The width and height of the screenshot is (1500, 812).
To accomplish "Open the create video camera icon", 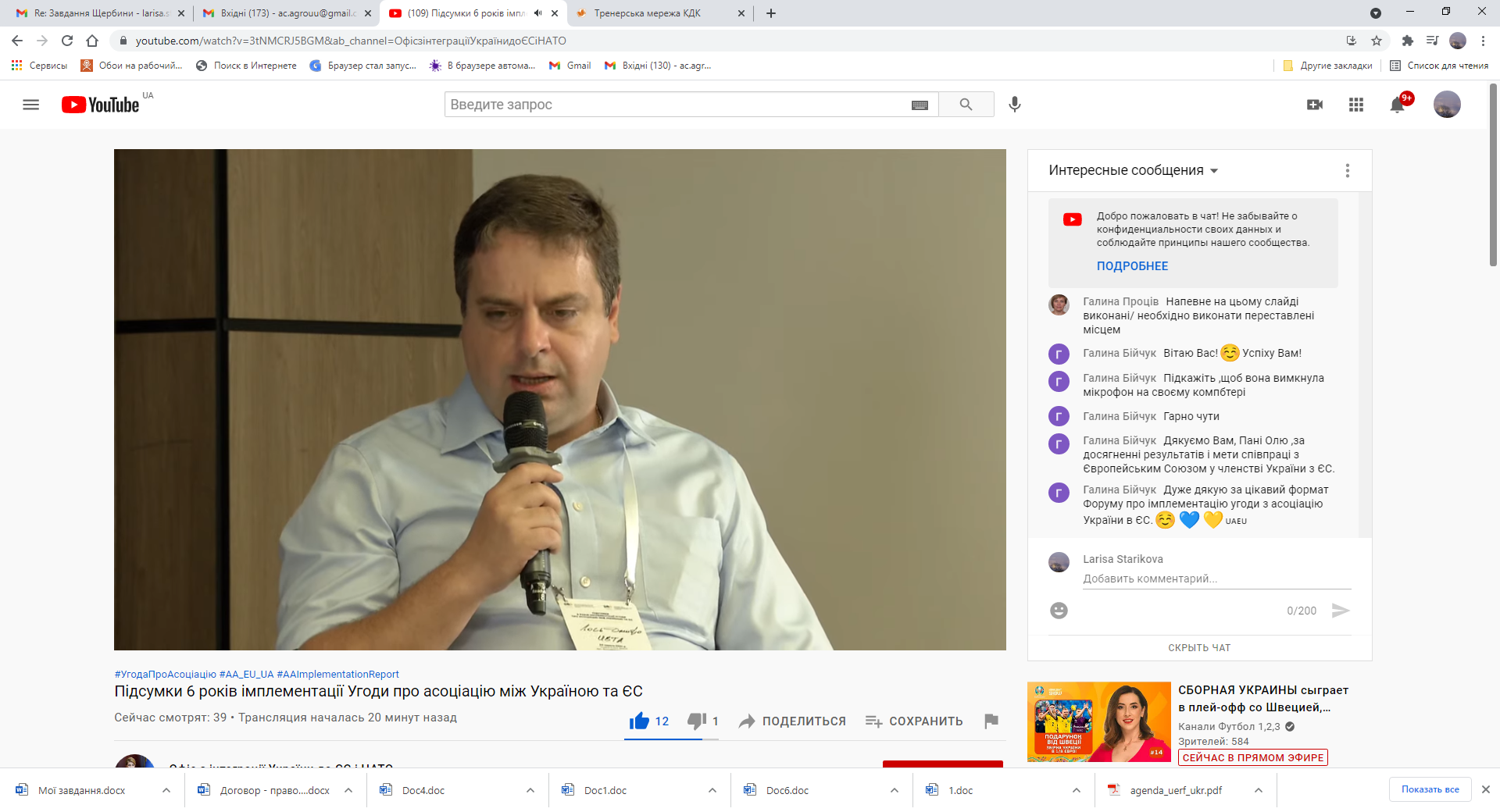I will click(1315, 105).
